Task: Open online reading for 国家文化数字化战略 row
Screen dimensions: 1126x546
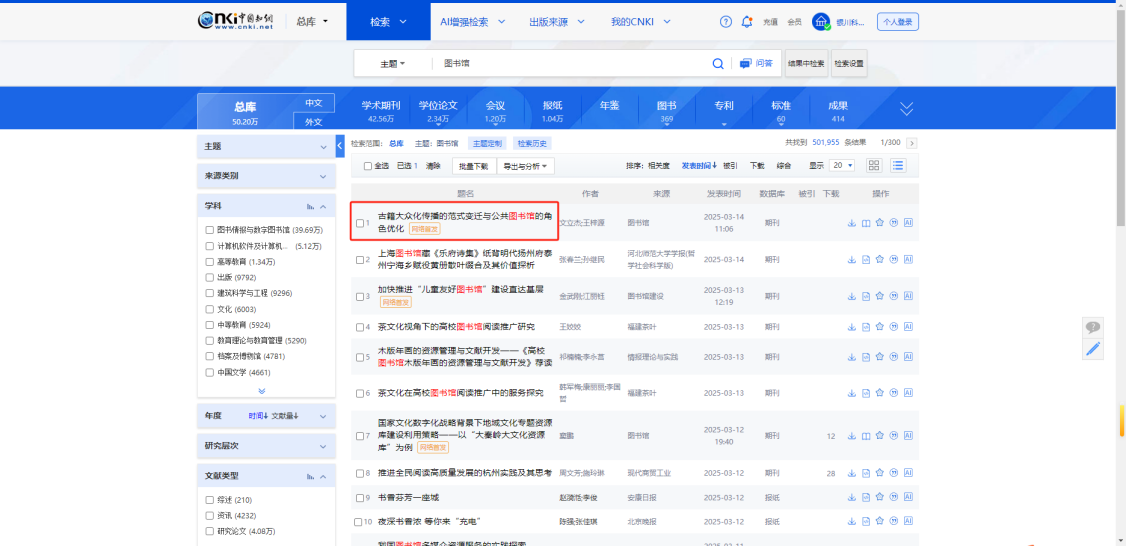Action: (866, 435)
